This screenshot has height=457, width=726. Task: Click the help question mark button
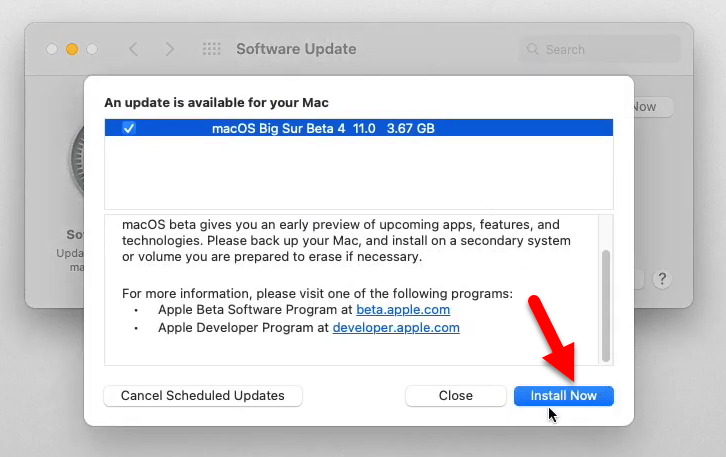click(x=662, y=279)
